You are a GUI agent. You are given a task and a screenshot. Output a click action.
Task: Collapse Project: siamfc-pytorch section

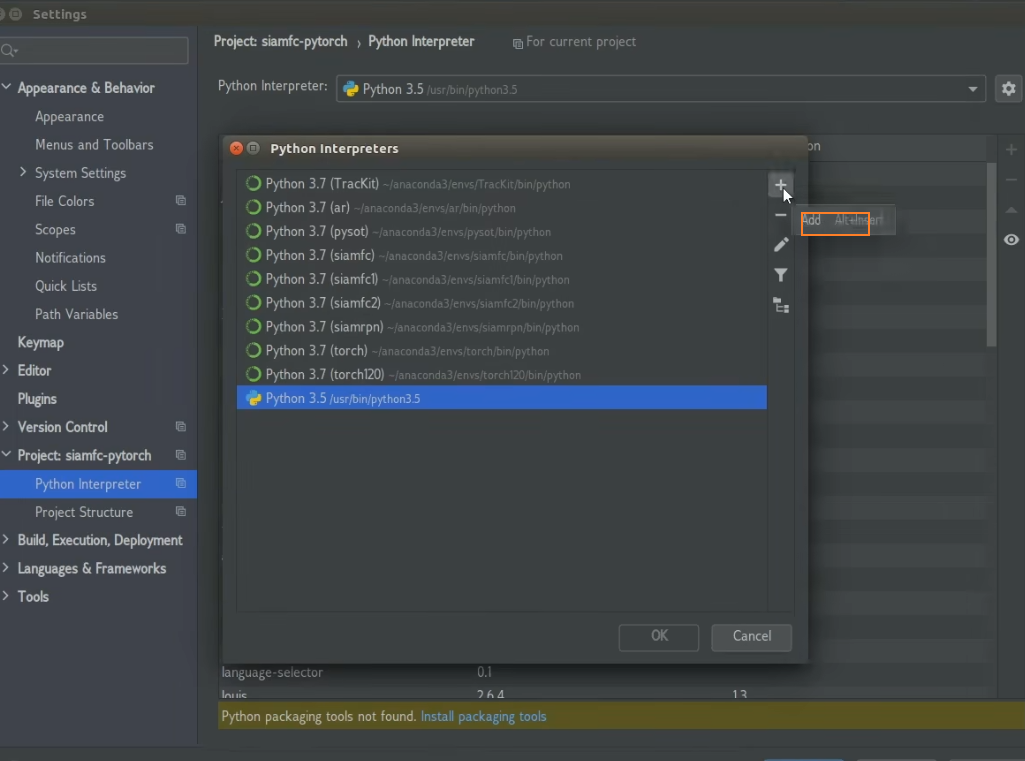click(7, 454)
